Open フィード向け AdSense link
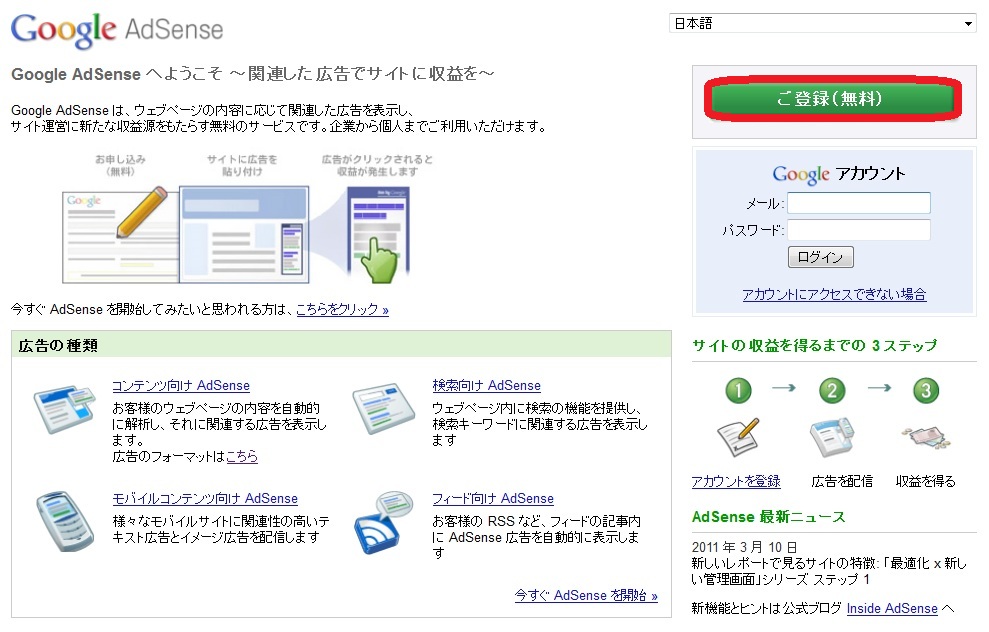 tap(493, 498)
